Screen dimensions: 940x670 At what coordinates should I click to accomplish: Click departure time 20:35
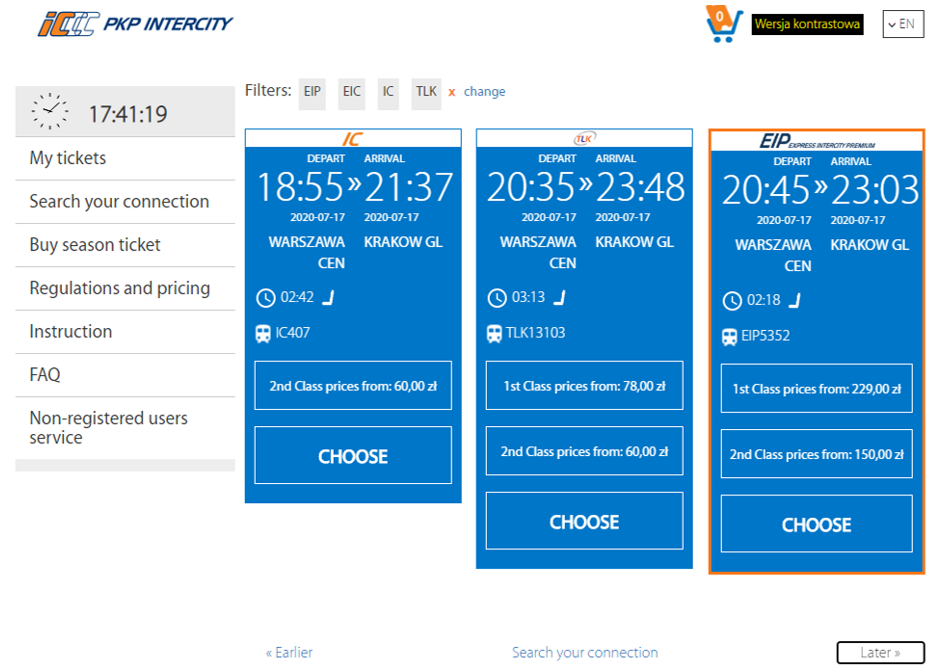click(x=532, y=187)
